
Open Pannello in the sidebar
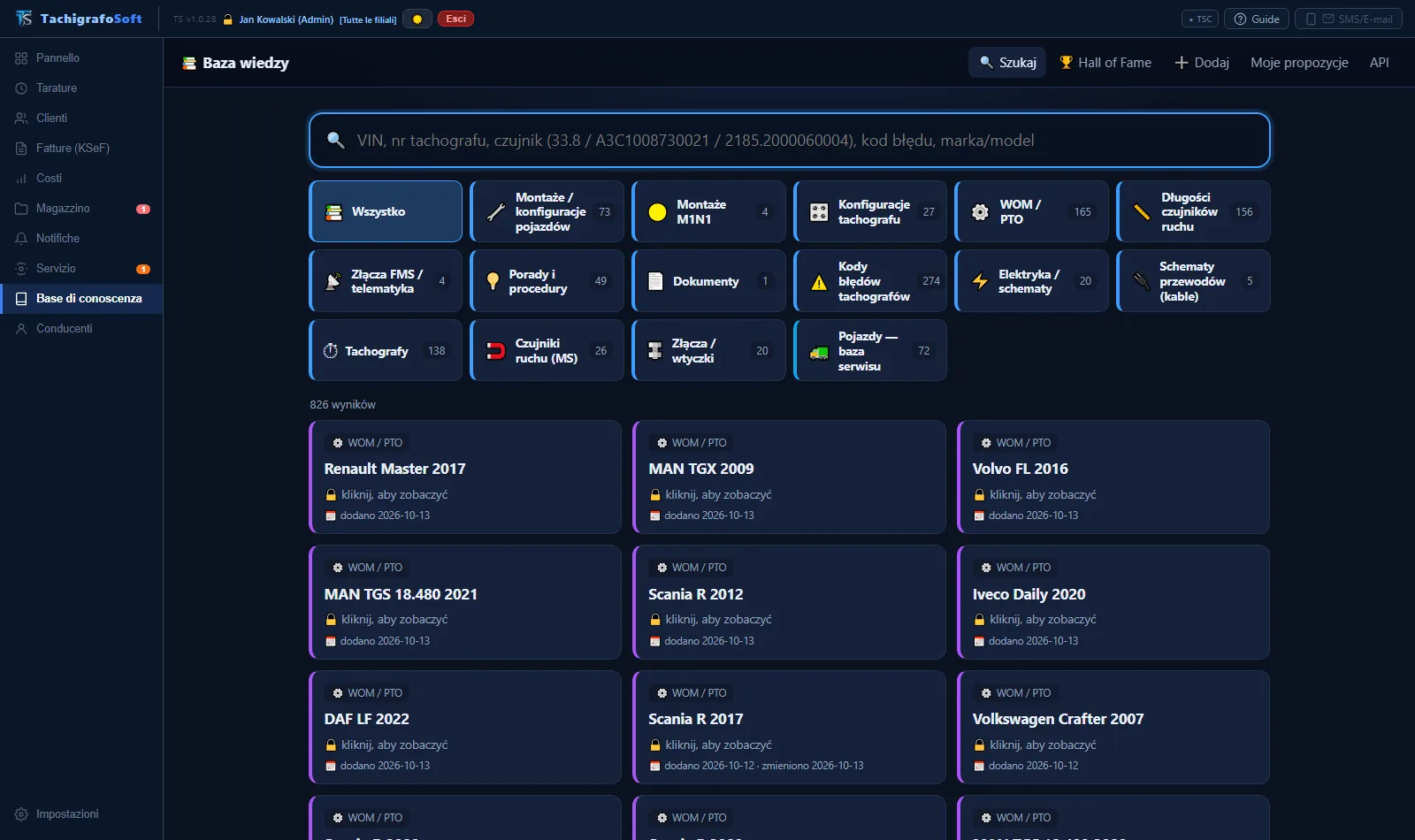pyautogui.click(x=81, y=57)
